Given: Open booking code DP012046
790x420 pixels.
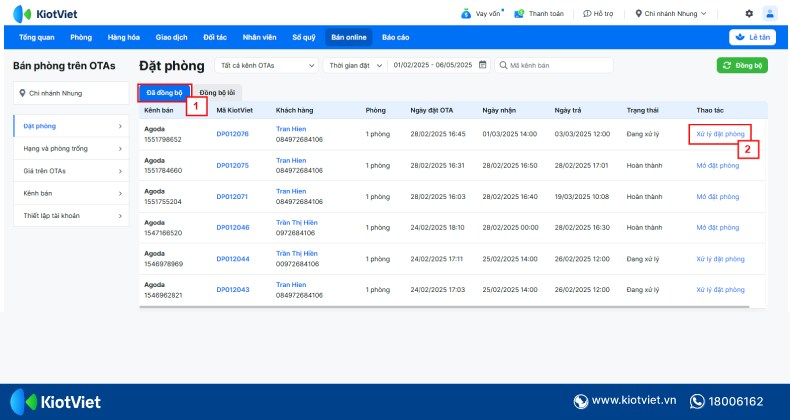Looking at the screenshot, I should click(232, 228).
